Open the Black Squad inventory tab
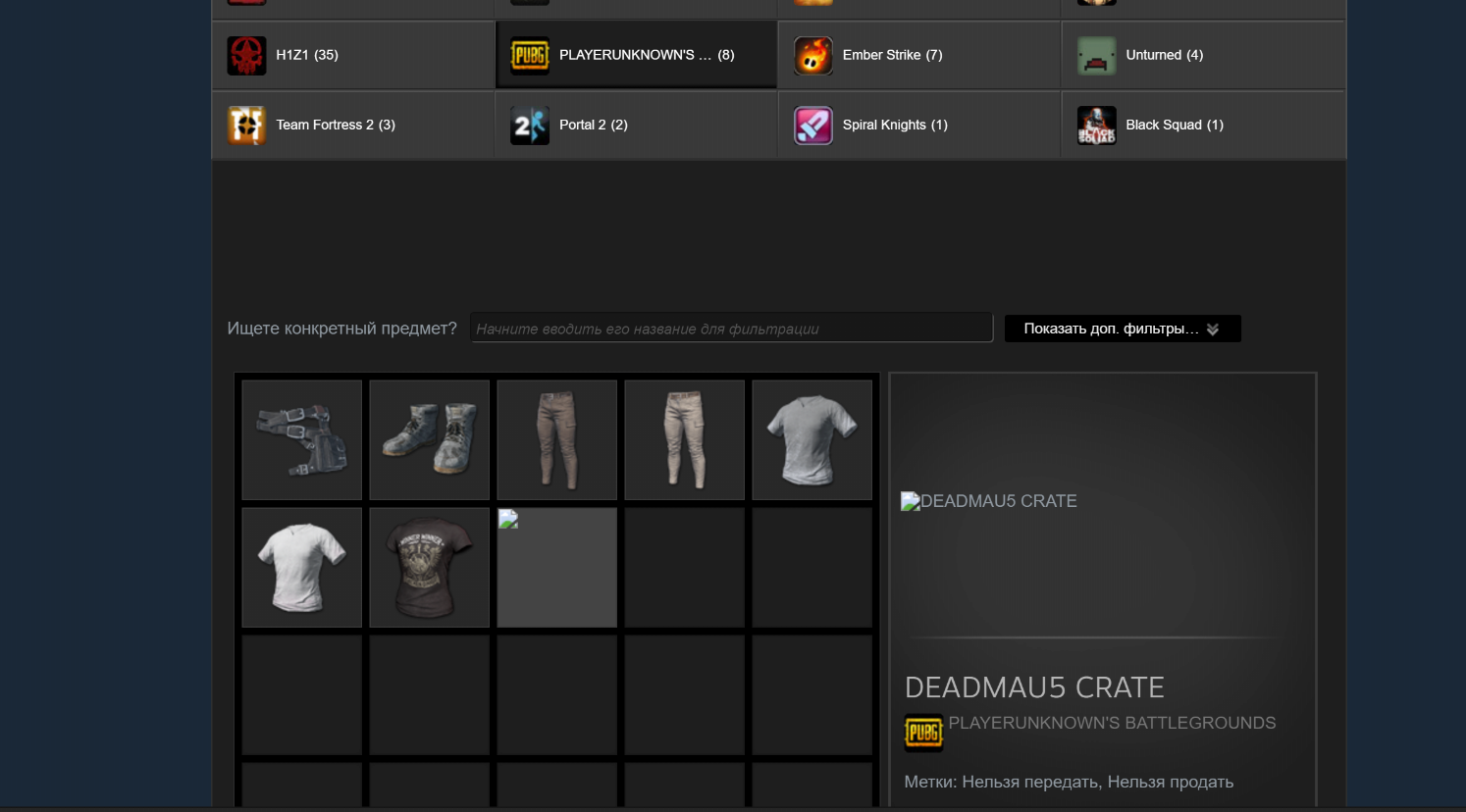The image size is (1466, 812). click(x=1203, y=125)
